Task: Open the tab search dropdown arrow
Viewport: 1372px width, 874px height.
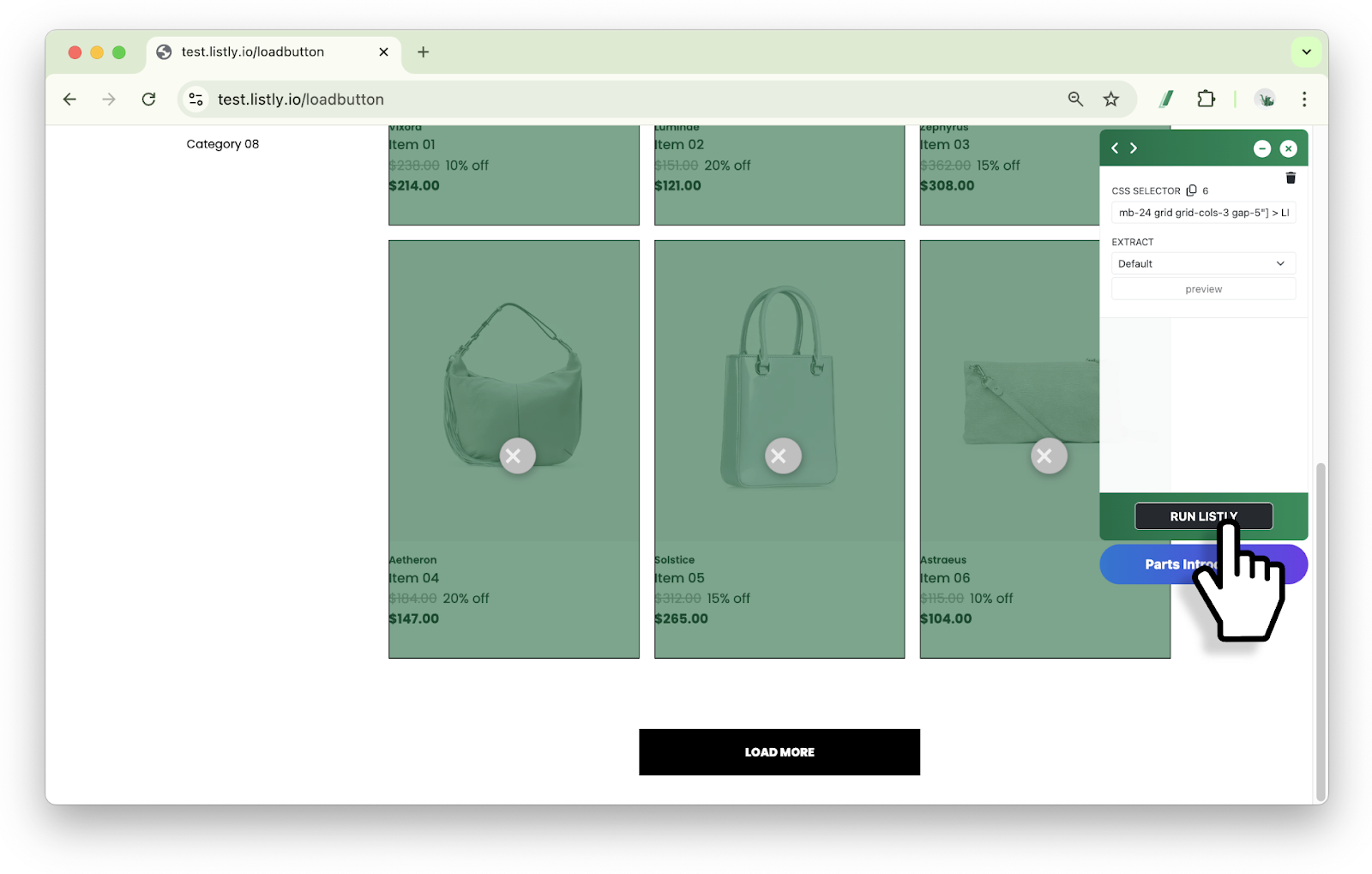Action: tap(1306, 52)
